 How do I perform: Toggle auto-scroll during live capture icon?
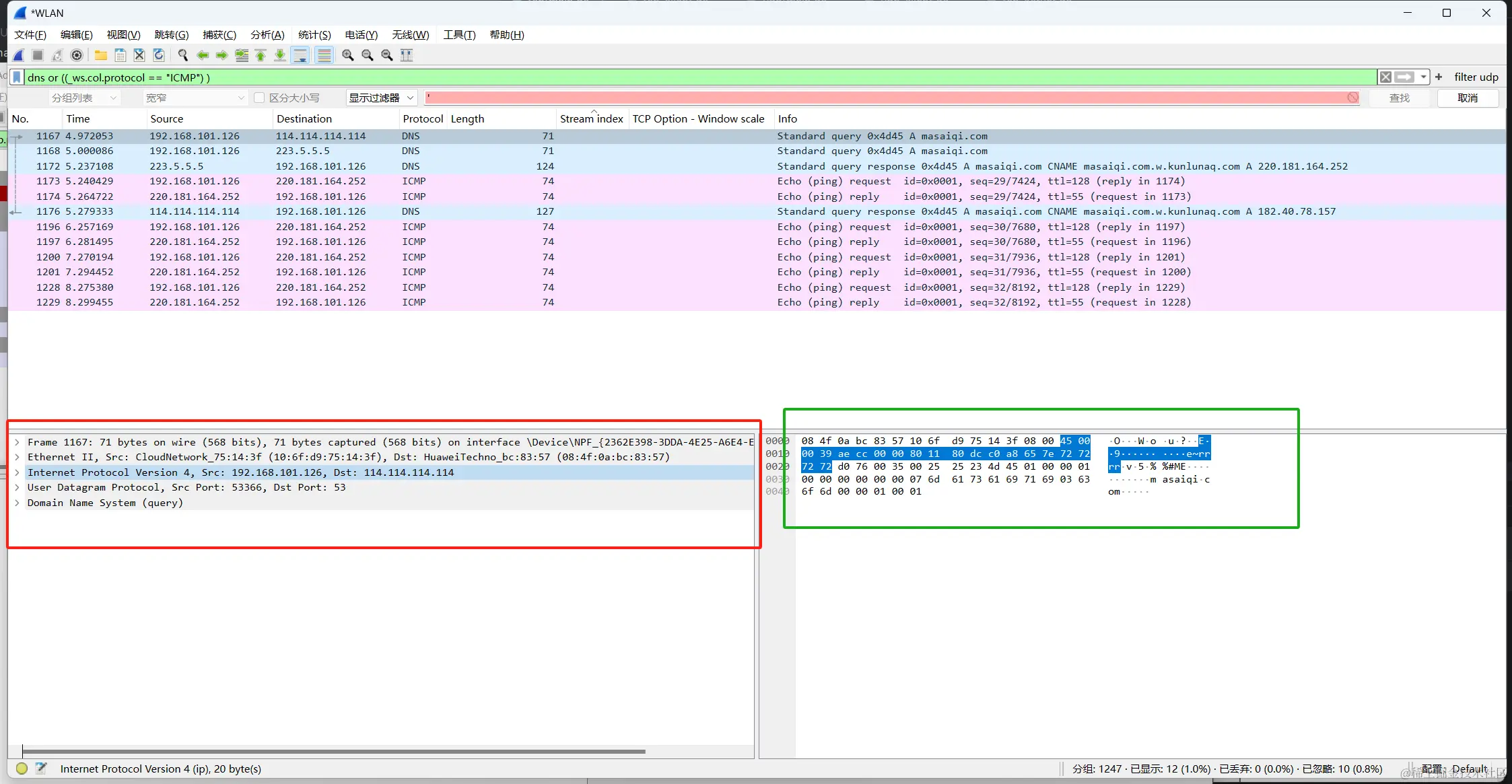300,55
